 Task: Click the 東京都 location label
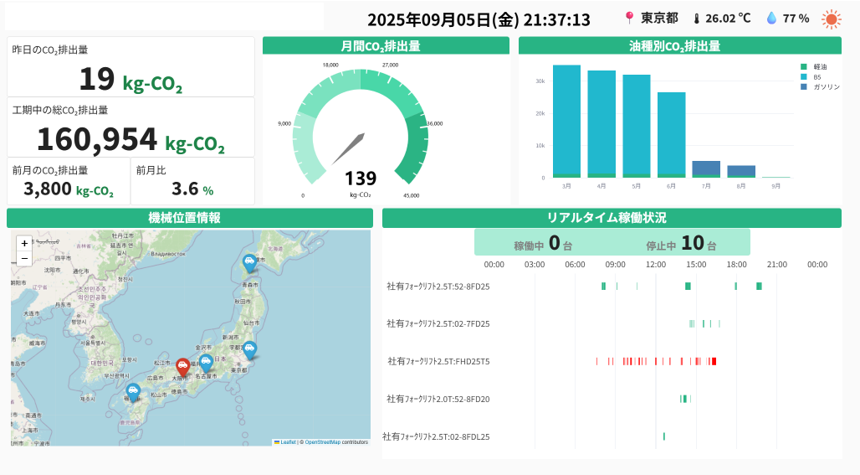pyautogui.click(x=659, y=18)
